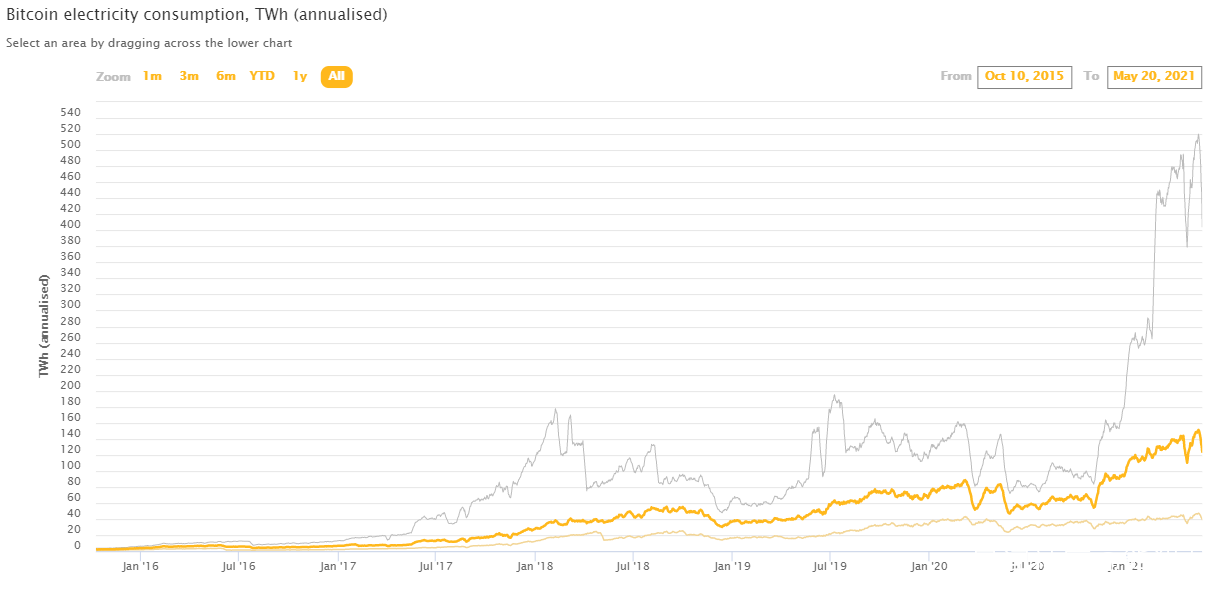Select the Jul '16 x-axis tick label
The width and height of the screenshot is (1225, 594).
coord(238,566)
